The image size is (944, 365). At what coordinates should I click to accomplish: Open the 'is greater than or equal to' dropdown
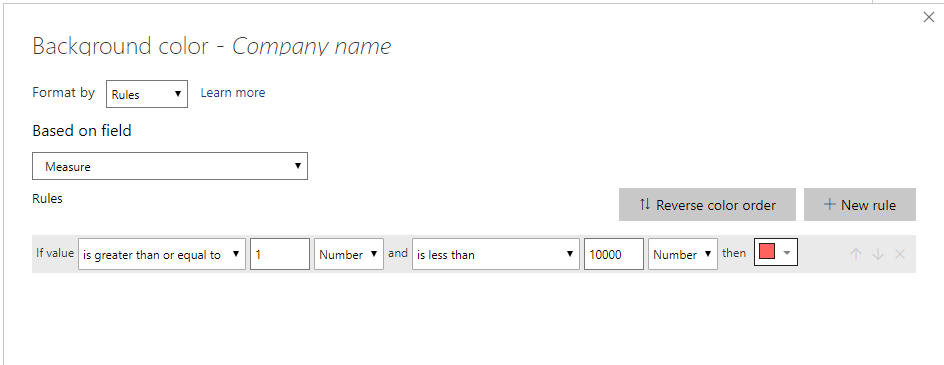point(162,254)
